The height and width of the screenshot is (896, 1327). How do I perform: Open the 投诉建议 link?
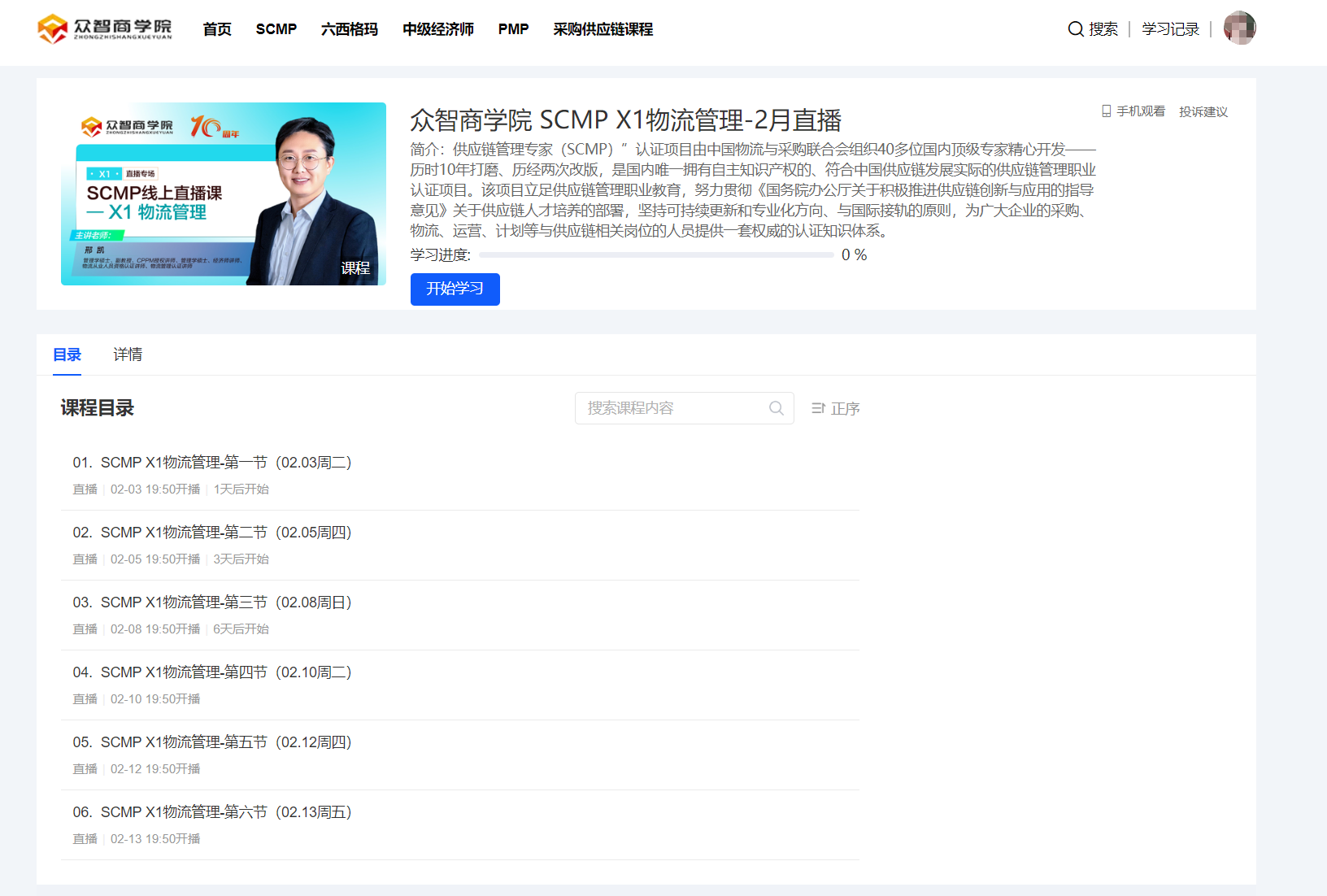pos(1203,111)
